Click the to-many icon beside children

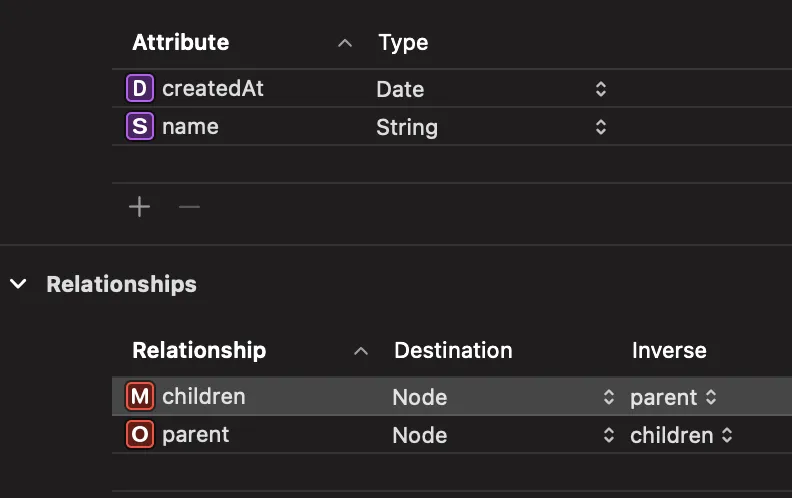141,397
